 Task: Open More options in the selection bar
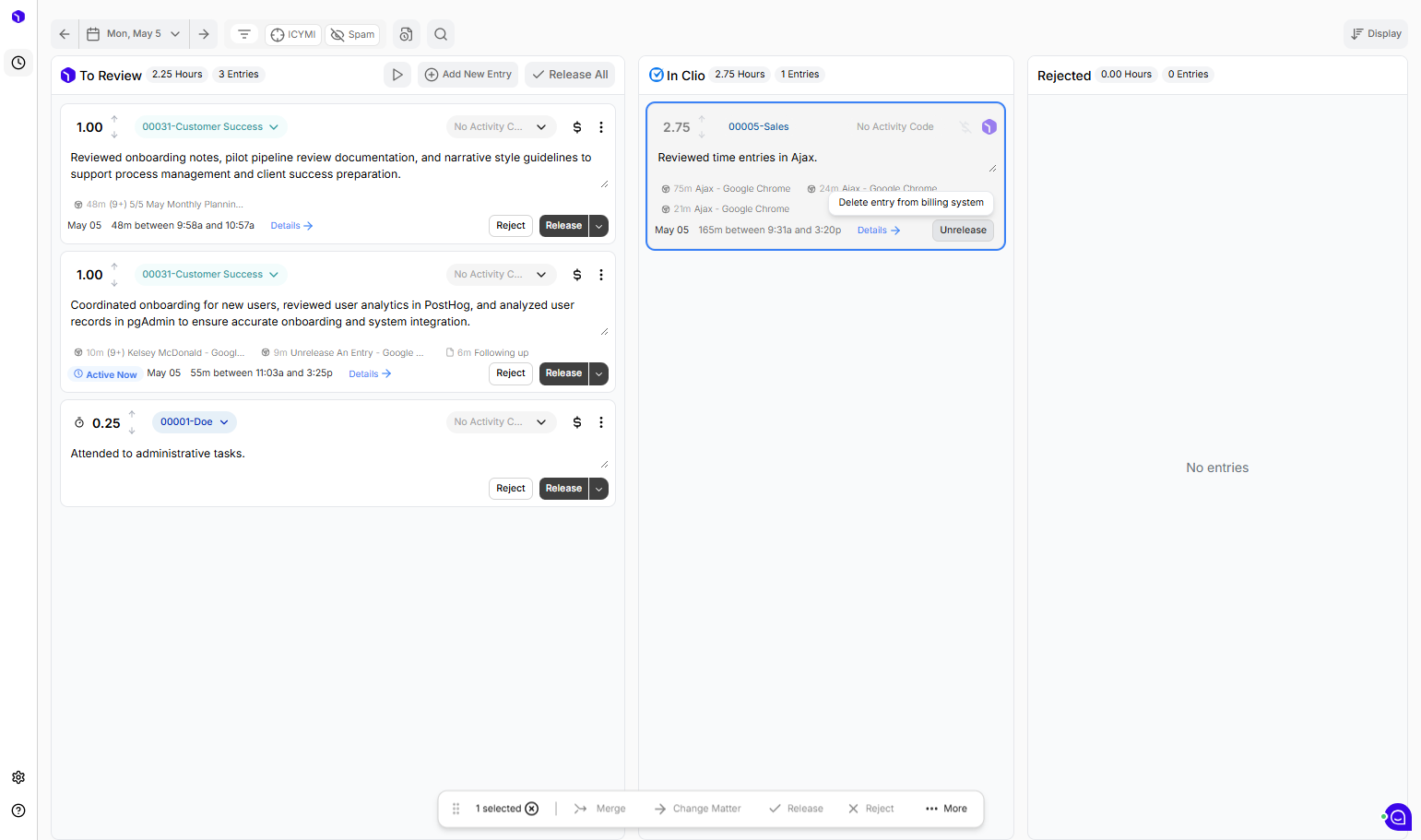pos(946,809)
